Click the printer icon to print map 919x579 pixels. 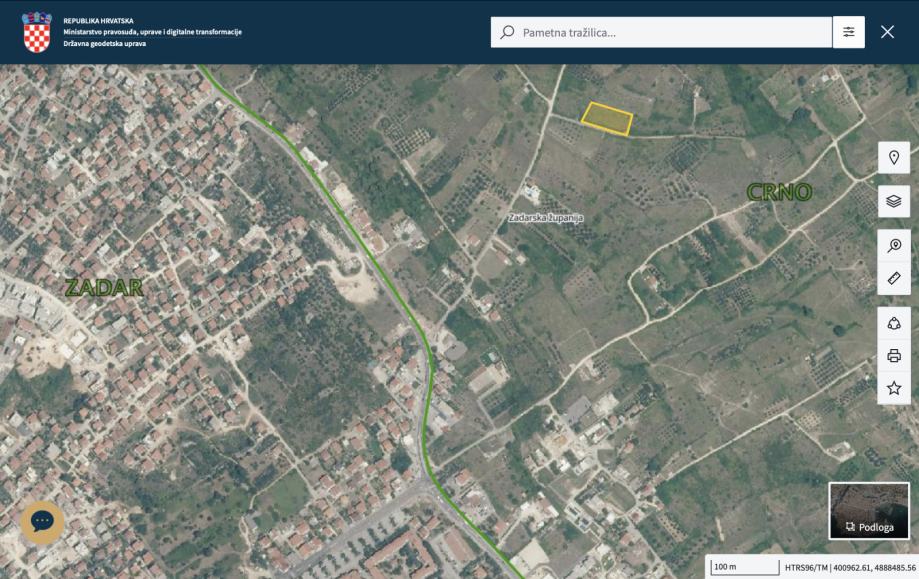[x=893, y=355]
